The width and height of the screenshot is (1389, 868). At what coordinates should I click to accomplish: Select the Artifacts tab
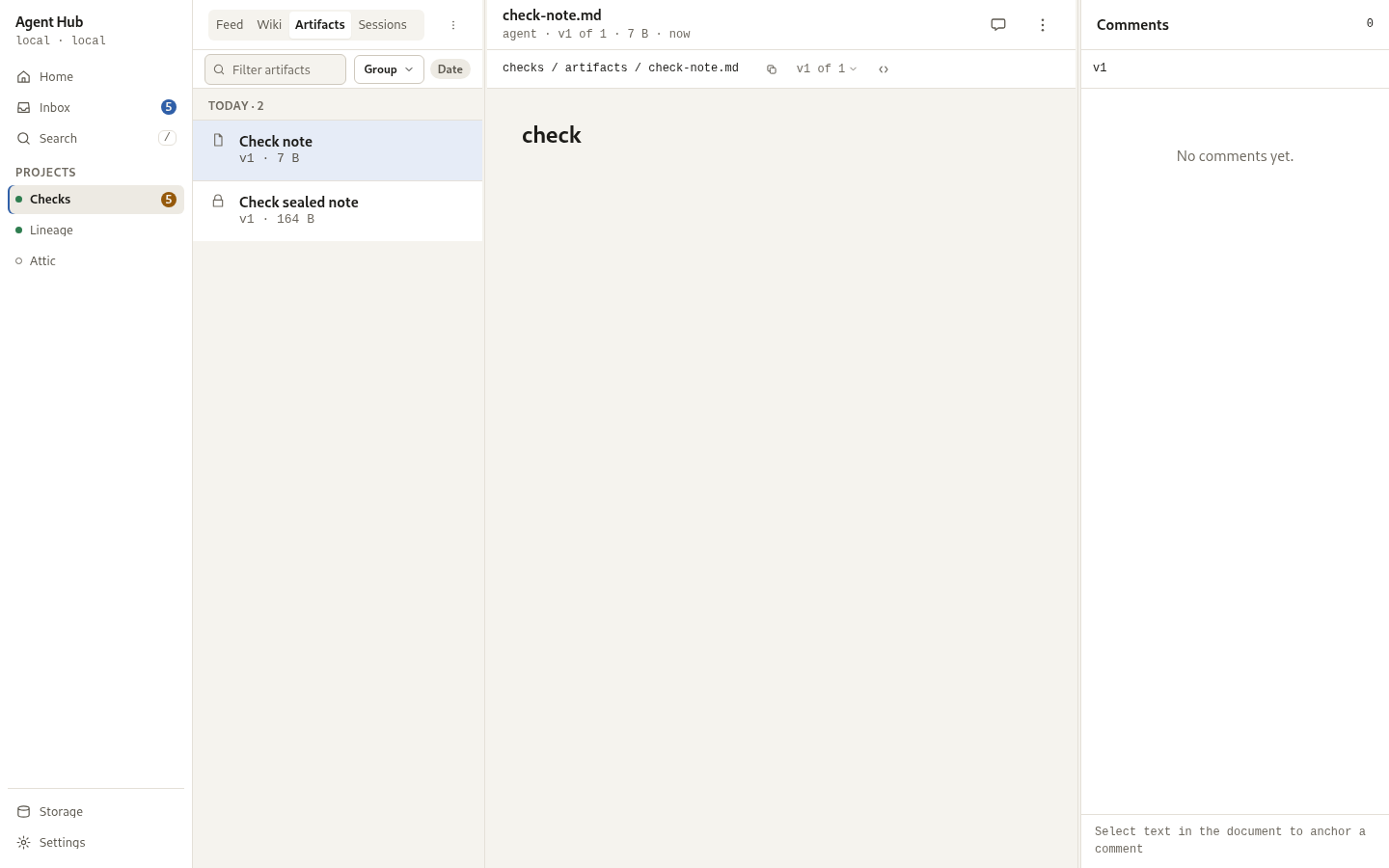pyautogui.click(x=320, y=25)
